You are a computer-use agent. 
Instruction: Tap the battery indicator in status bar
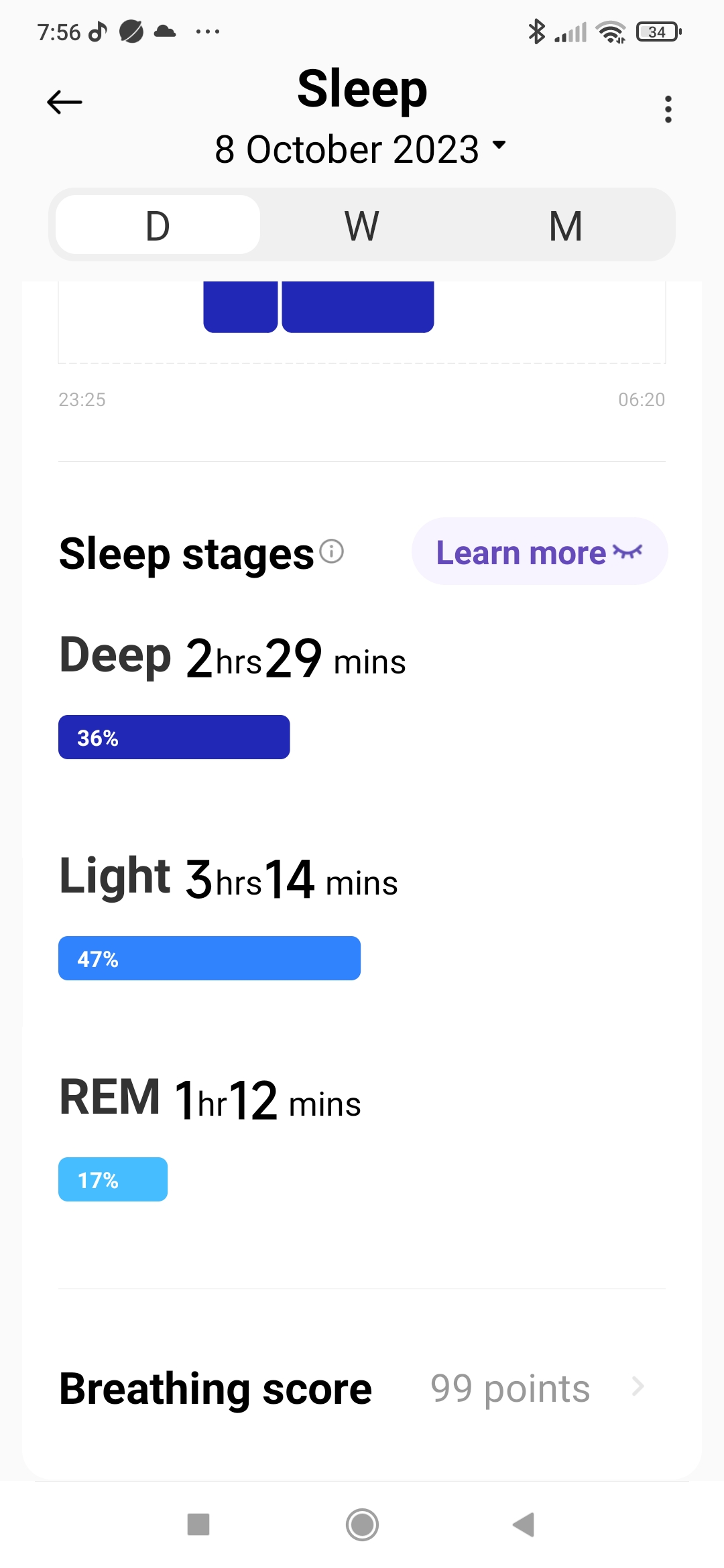(x=658, y=31)
